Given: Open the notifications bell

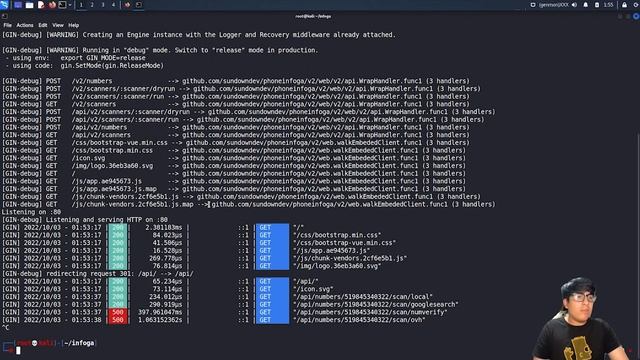Looking at the screenshot, I should (586, 5).
